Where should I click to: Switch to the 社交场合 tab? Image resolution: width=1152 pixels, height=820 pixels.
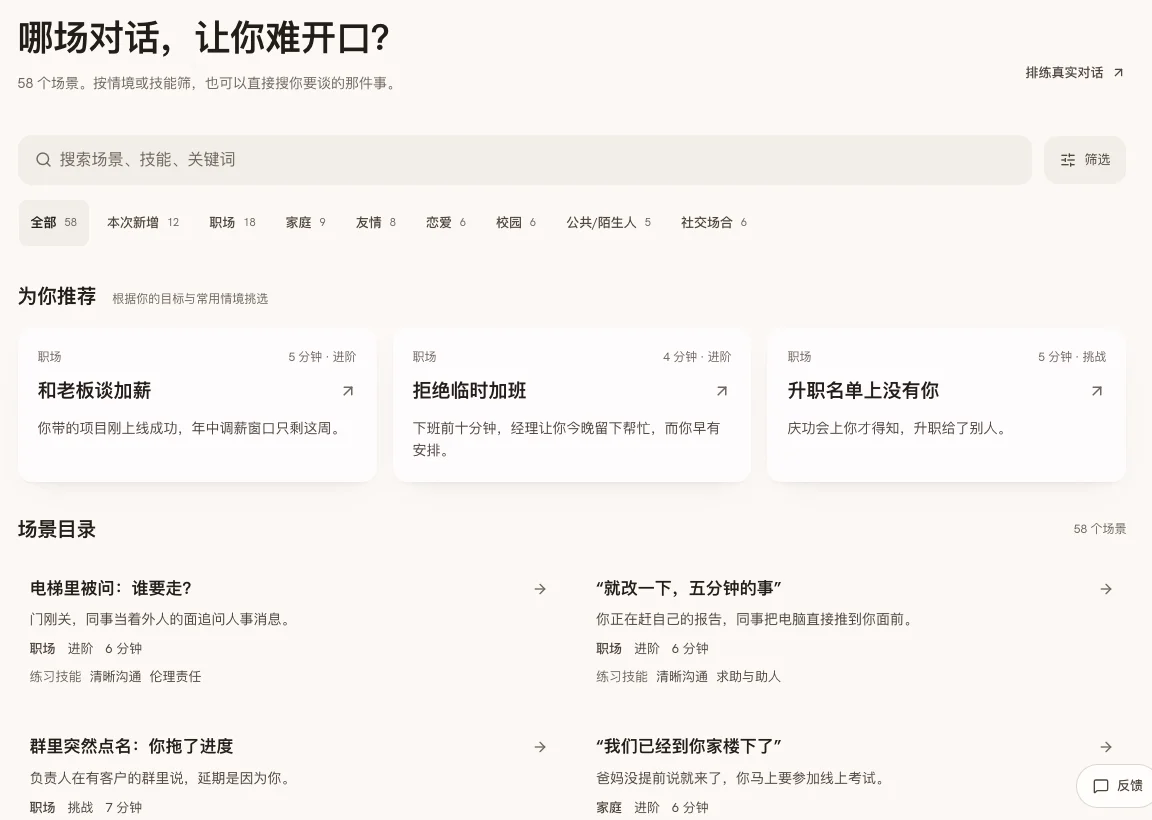coord(713,223)
